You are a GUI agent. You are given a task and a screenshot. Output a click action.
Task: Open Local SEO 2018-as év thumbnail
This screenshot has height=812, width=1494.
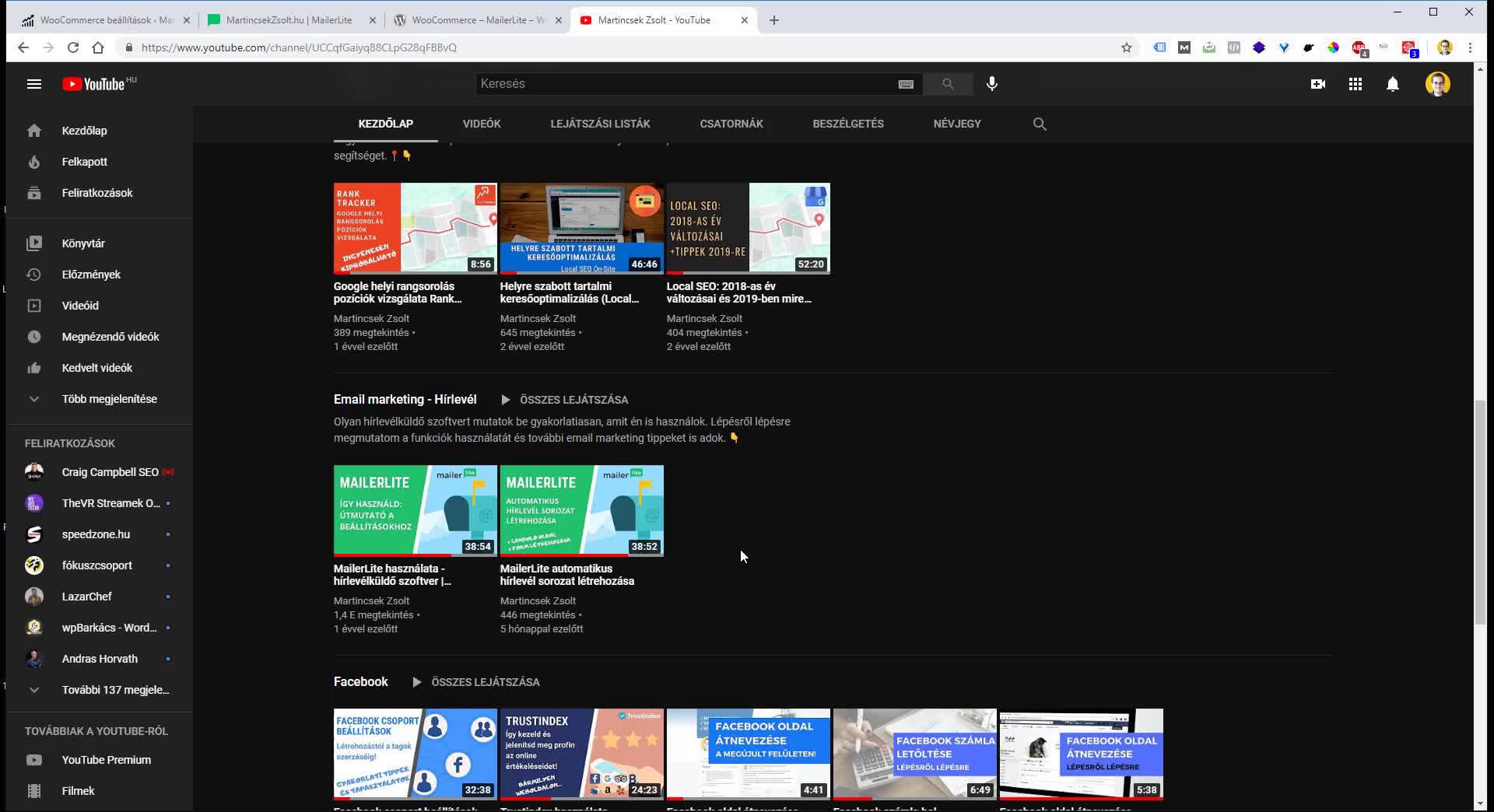pyautogui.click(x=749, y=229)
